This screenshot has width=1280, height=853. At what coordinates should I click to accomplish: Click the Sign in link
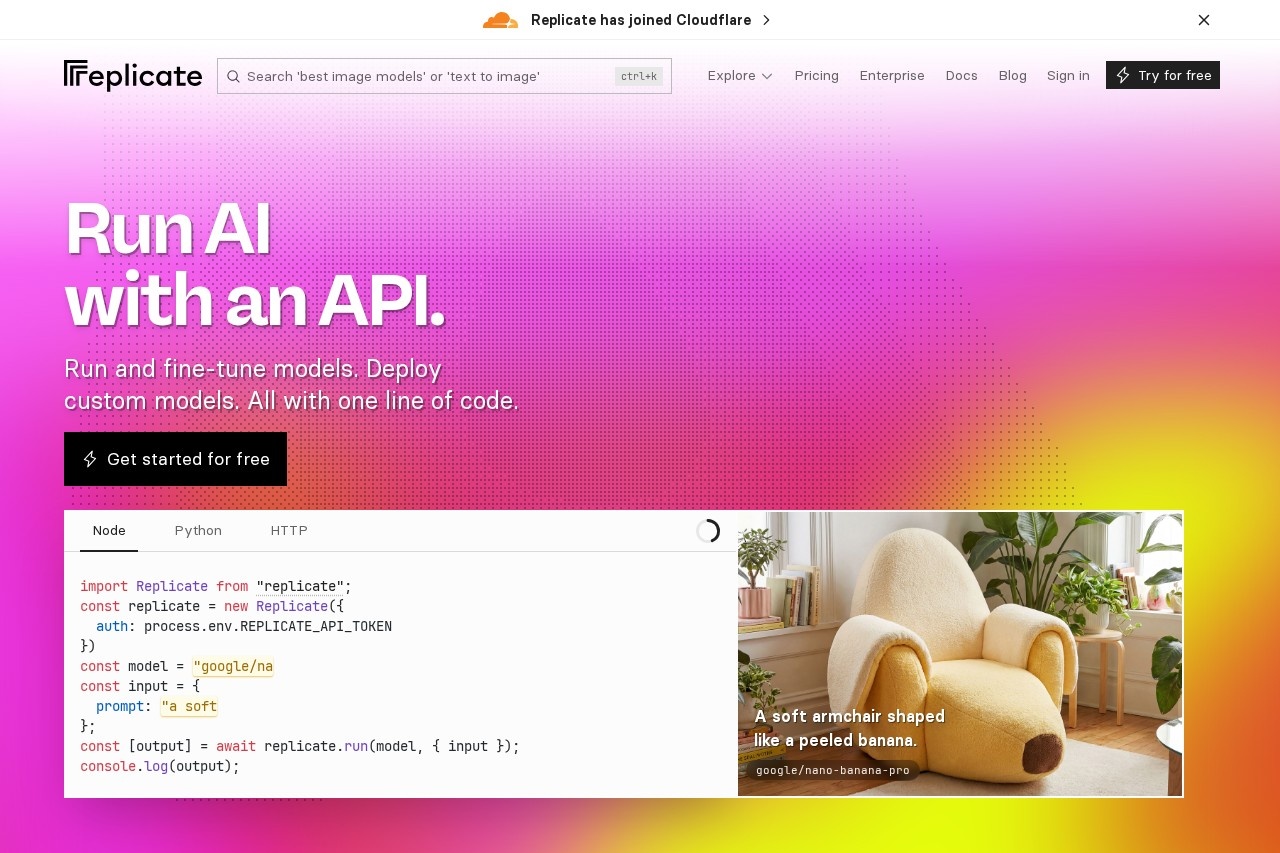1068,75
